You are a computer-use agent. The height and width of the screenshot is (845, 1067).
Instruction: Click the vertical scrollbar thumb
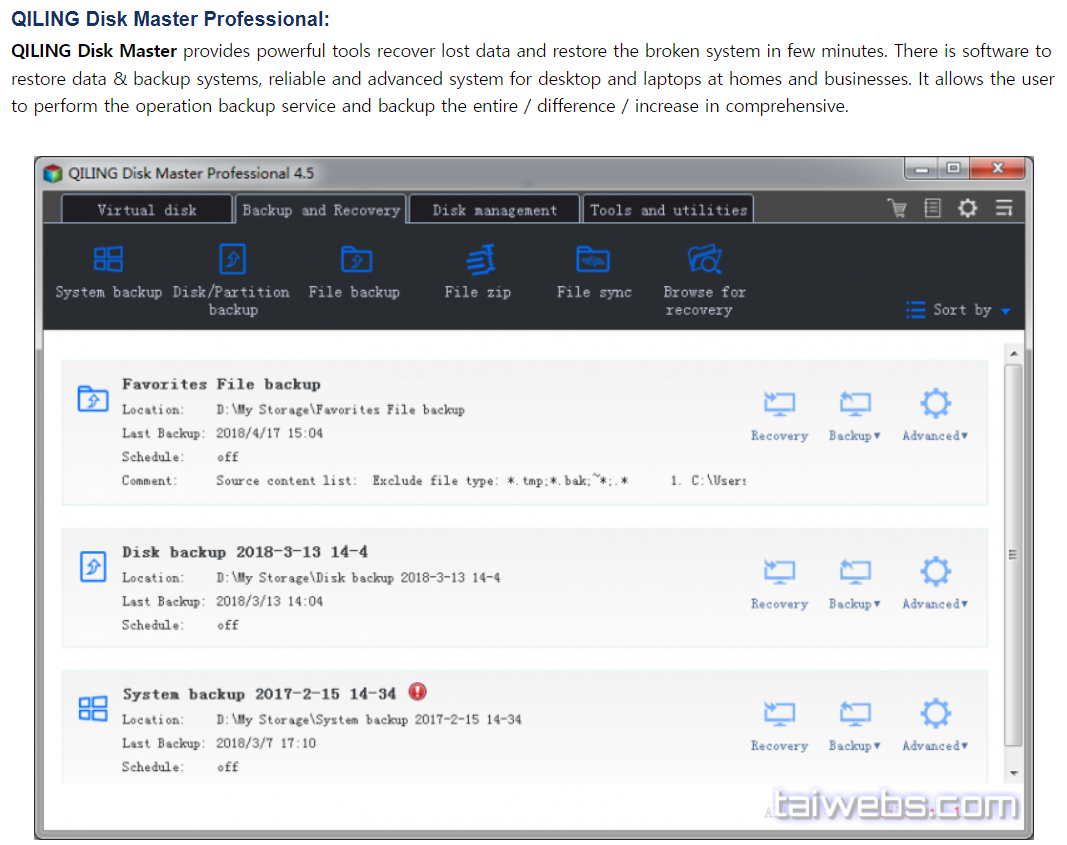[1013, 555]
